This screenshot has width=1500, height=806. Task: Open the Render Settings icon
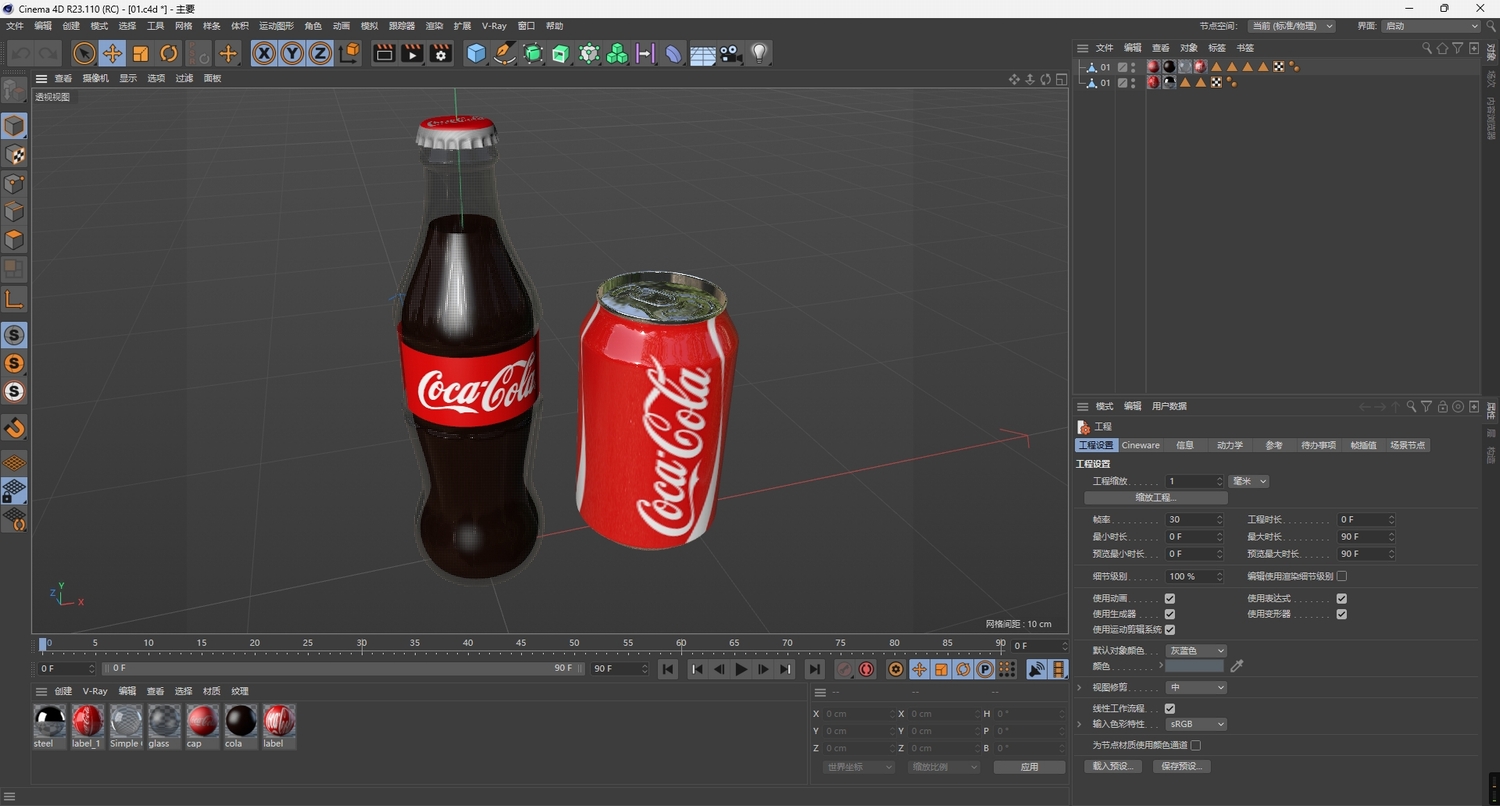pyautogui.click(x=440, y=53)
